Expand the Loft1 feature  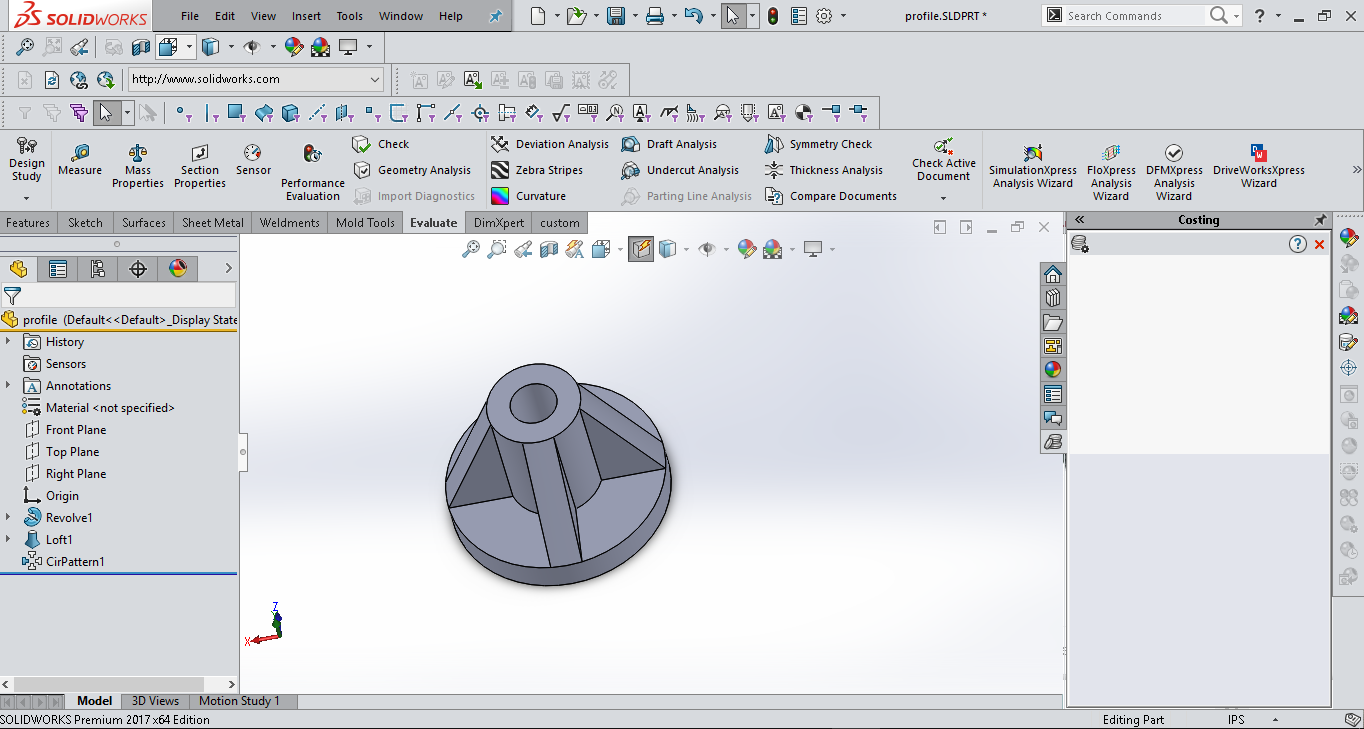8,540
